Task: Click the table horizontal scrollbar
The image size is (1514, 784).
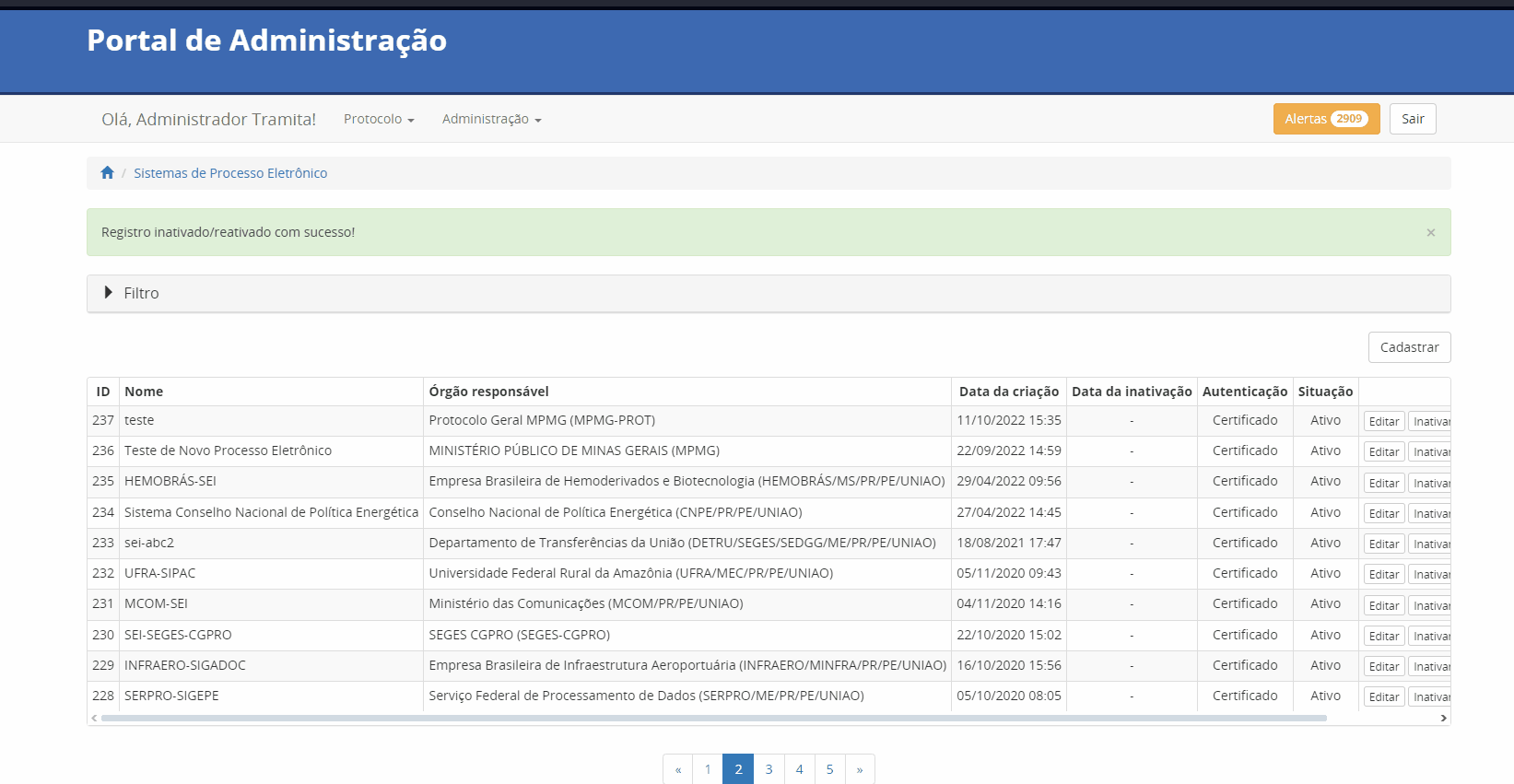Action: click(714, 718)
